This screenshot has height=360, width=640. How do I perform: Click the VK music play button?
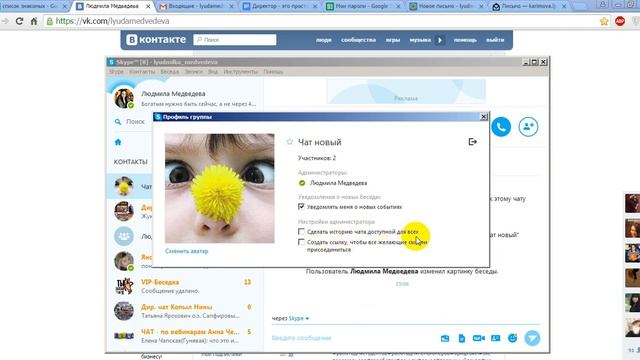pos(440,40)
